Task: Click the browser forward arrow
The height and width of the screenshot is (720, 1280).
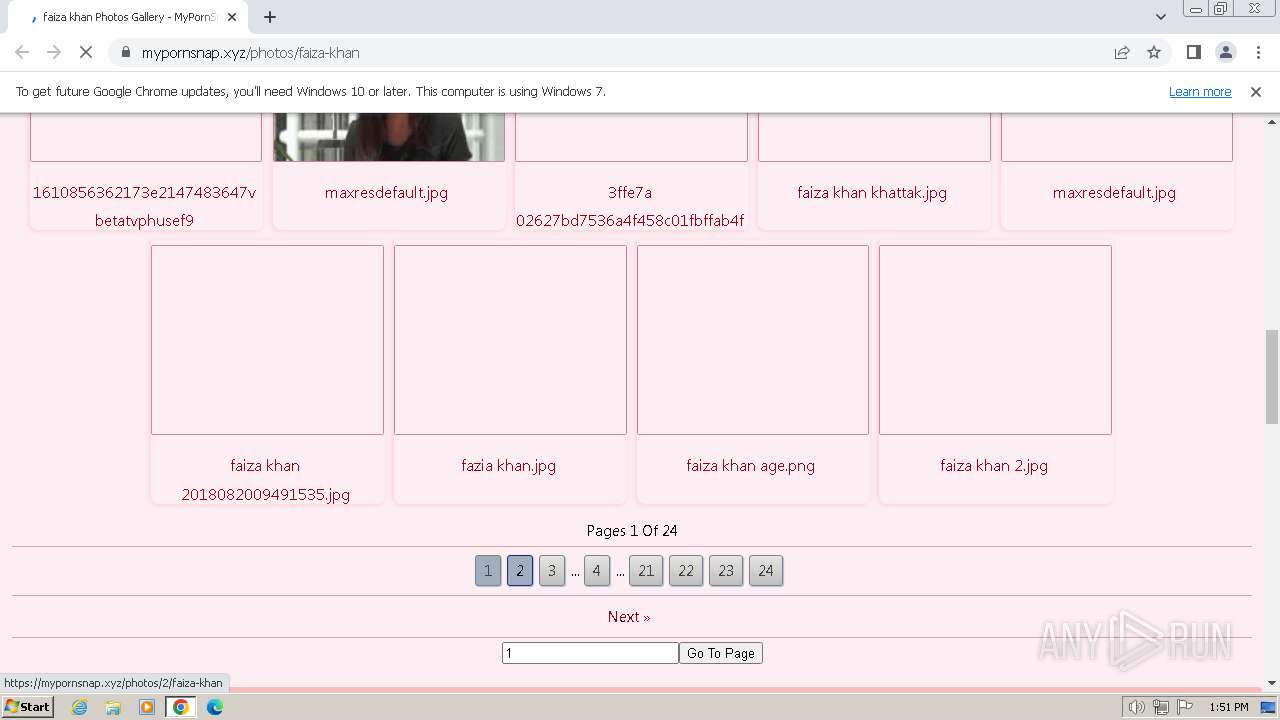Action: point(54,52)
